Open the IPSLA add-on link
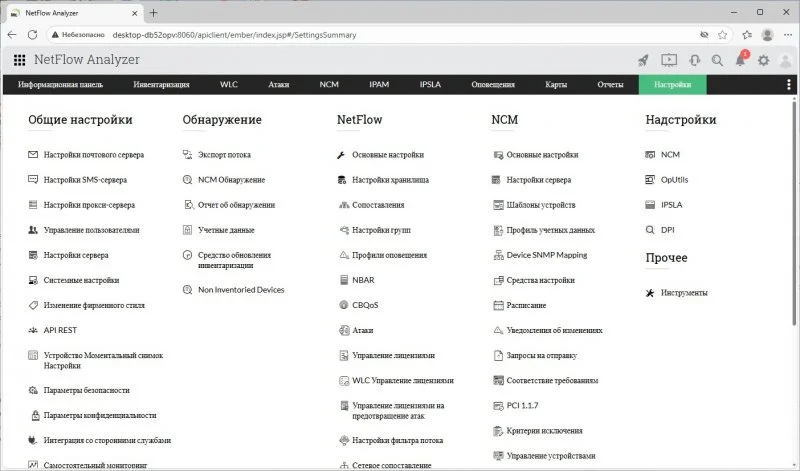 point(671,205)
